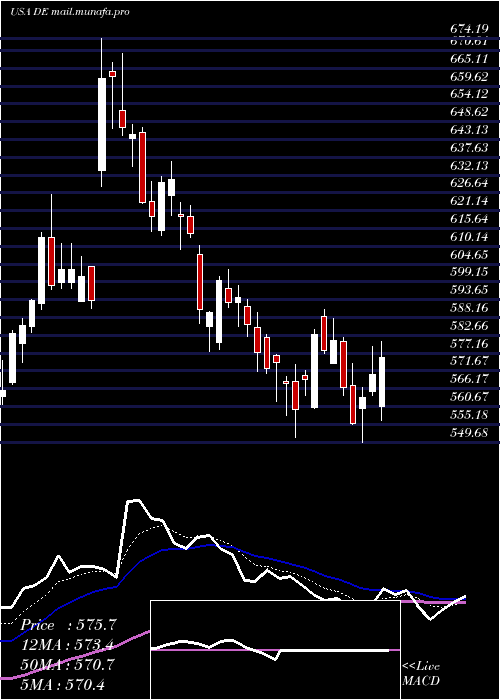Select the 654.12 price axis label
Image resolution: width=500 pixels, height=700 pixels.
tap(469, 94)
